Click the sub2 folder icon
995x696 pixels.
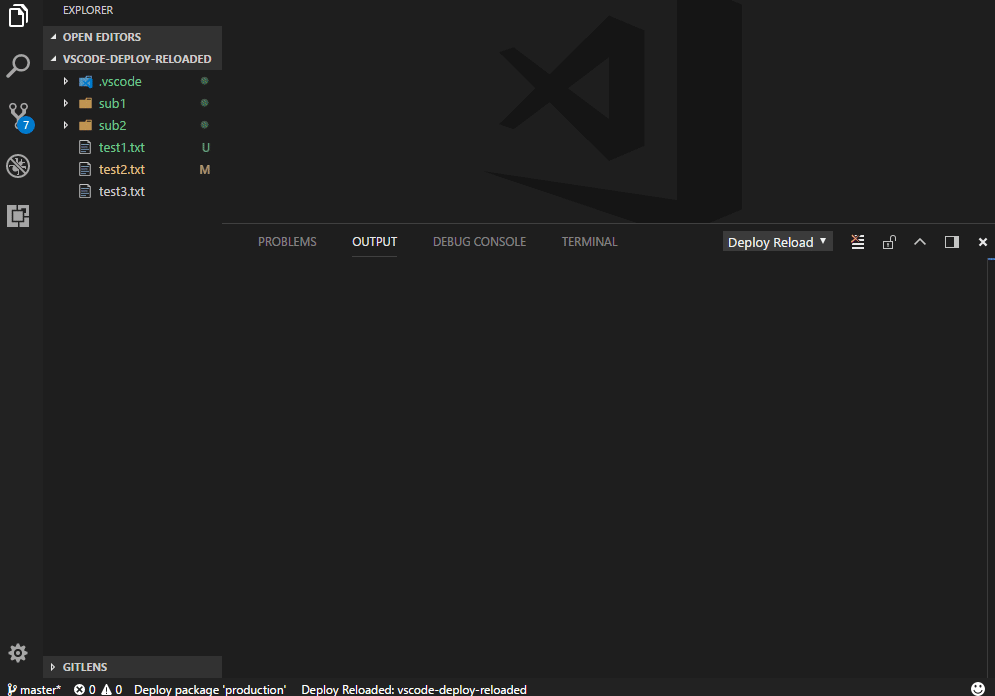(x=85, y=125)
